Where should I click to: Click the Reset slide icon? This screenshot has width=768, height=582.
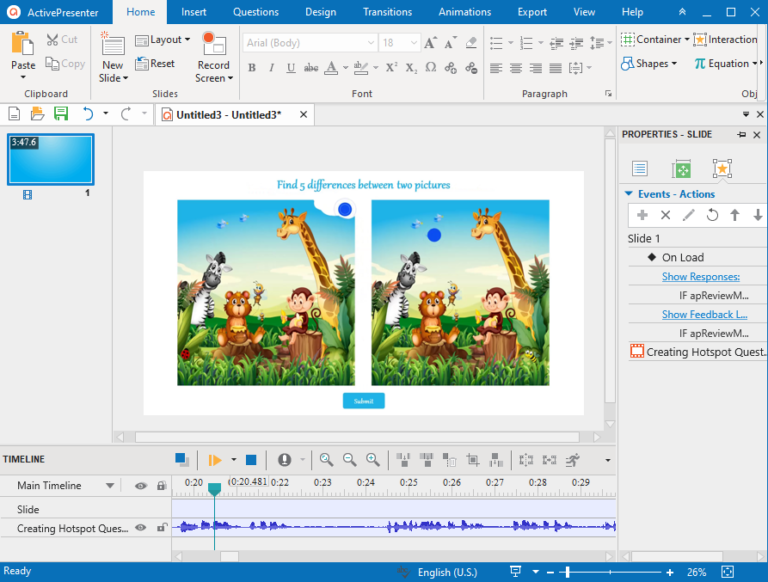[142, 63]
